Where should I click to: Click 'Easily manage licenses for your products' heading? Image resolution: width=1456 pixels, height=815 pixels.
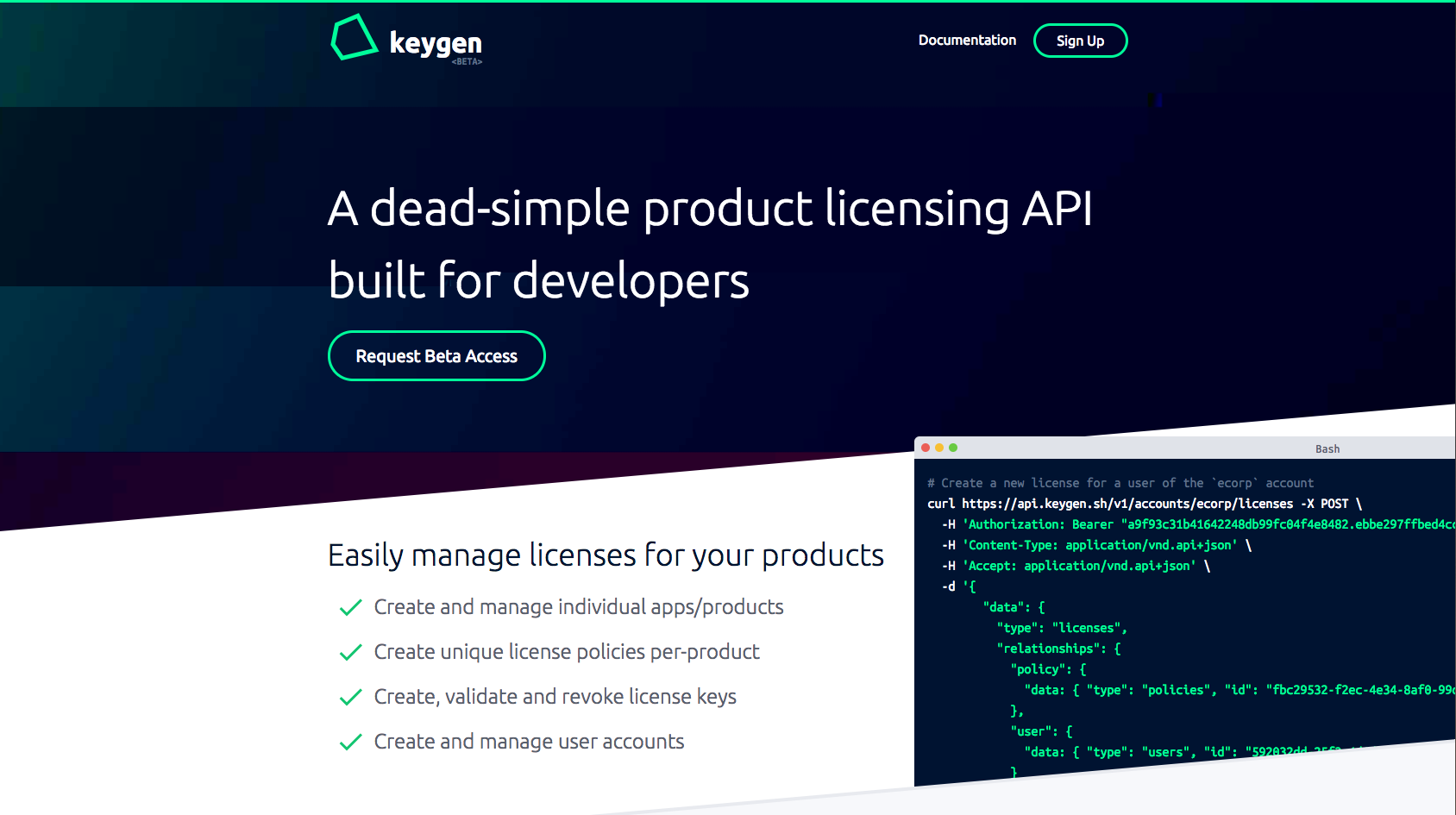pos(606,555)
